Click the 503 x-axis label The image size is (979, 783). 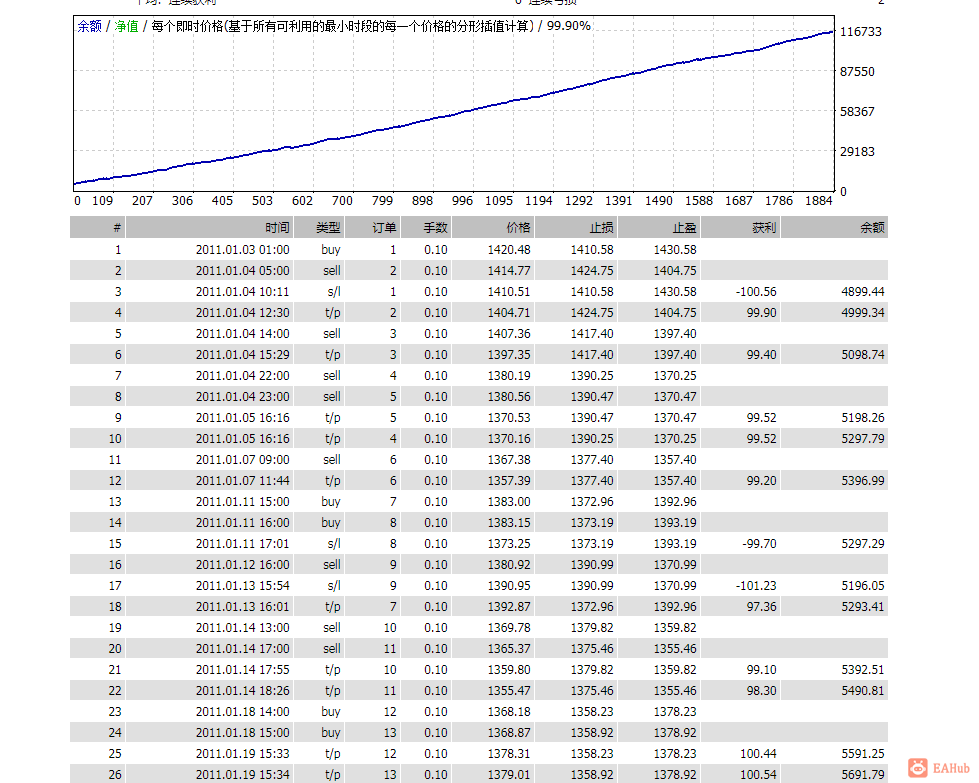point(262,201)
